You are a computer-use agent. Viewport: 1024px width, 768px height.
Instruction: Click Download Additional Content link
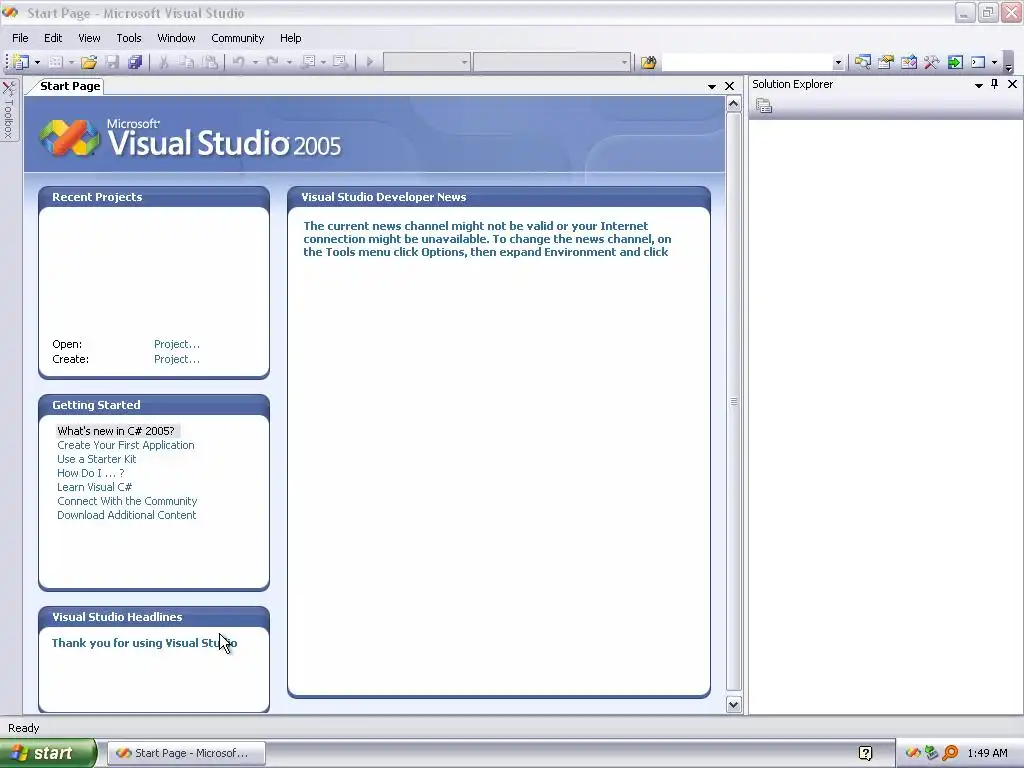click(x=127, y=515)
